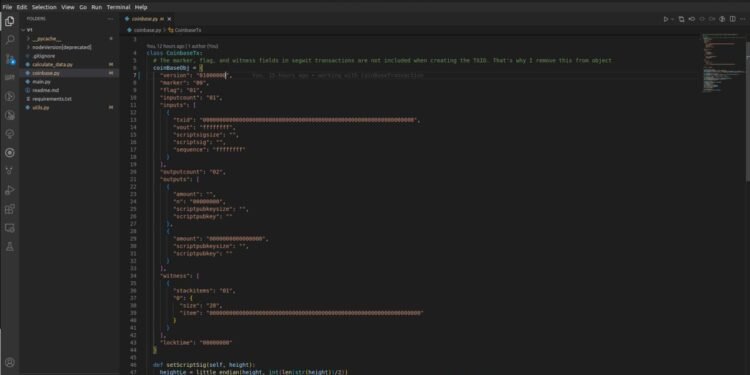
Task: Open calculate_data.py in the file tree
Action: click(53, 64)
